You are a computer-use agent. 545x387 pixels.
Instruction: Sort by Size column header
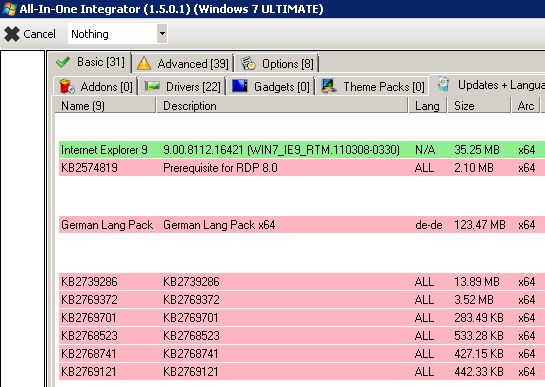tap(479, 106)
